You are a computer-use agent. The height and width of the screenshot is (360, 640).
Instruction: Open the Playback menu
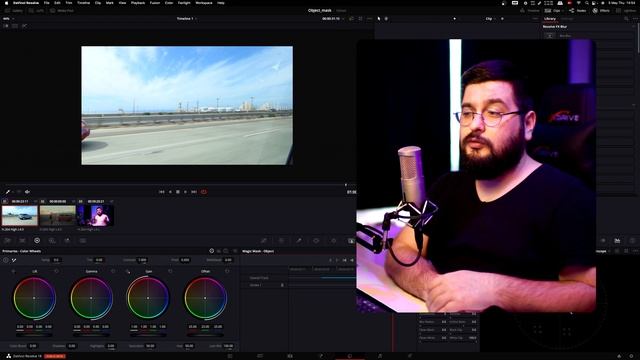click(138, 3)
